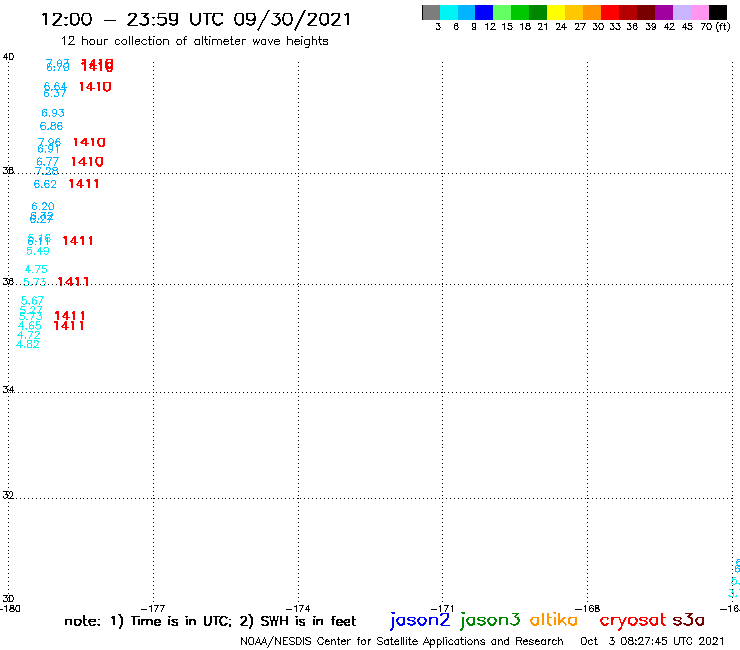Click the longitude axis label -177
Image resolution: width=740 pixels, height=650 pixels.
(x=153, y=608)
